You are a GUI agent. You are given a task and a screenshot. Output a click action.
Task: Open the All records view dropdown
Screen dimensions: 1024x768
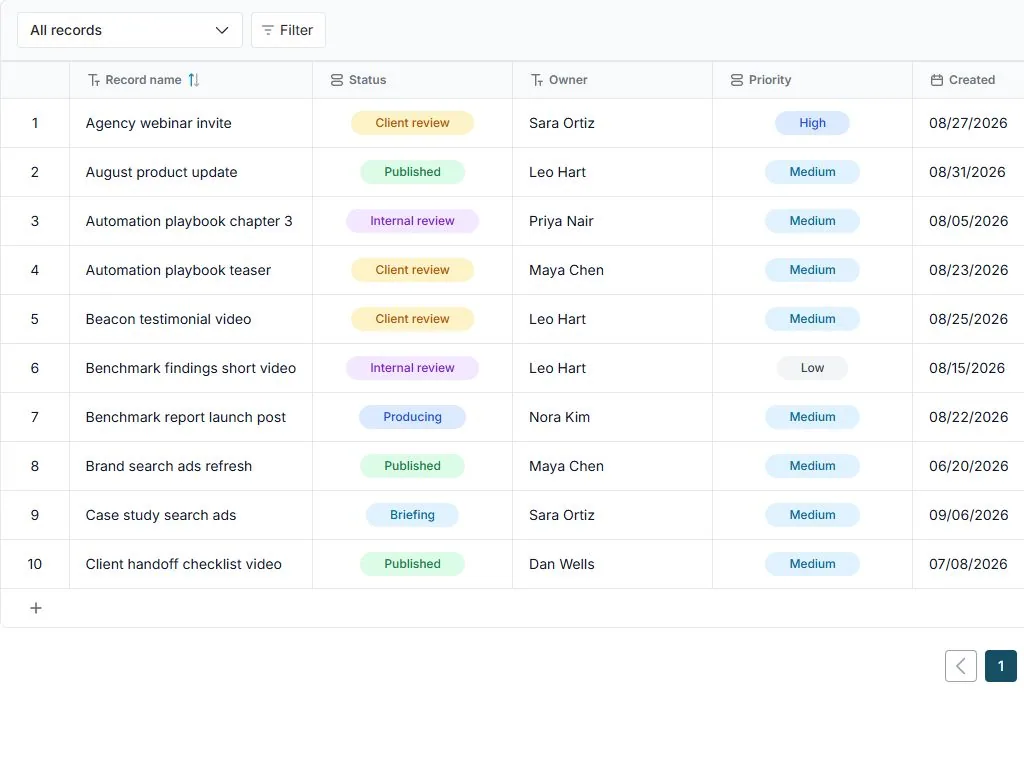pyautogui.click(x=129, y=30)
